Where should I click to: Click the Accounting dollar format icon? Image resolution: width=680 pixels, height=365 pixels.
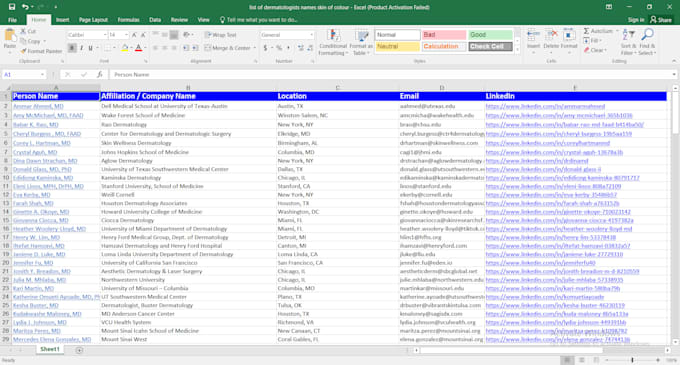265,48
